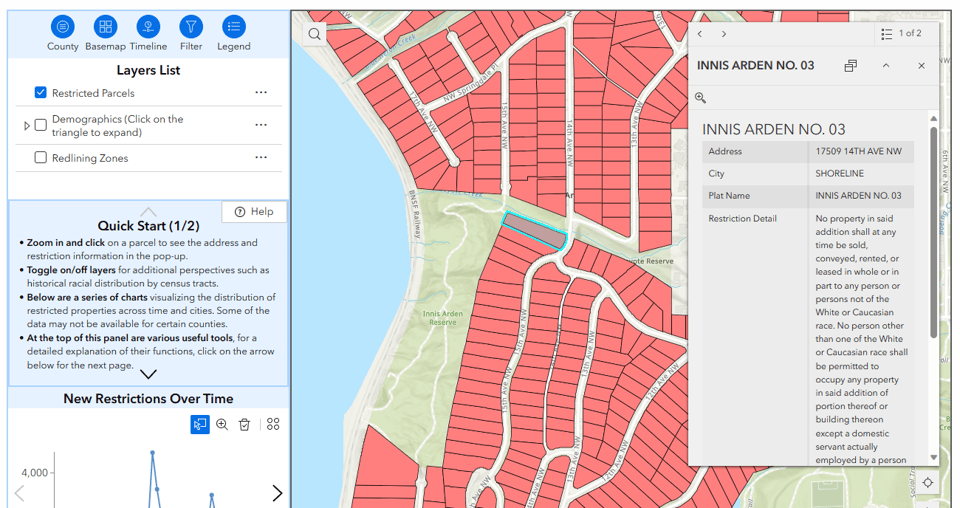This screenshot has height=508, width=960.
Task: Uncheck the Restricted Parcels layer
Action: point(41,93)
